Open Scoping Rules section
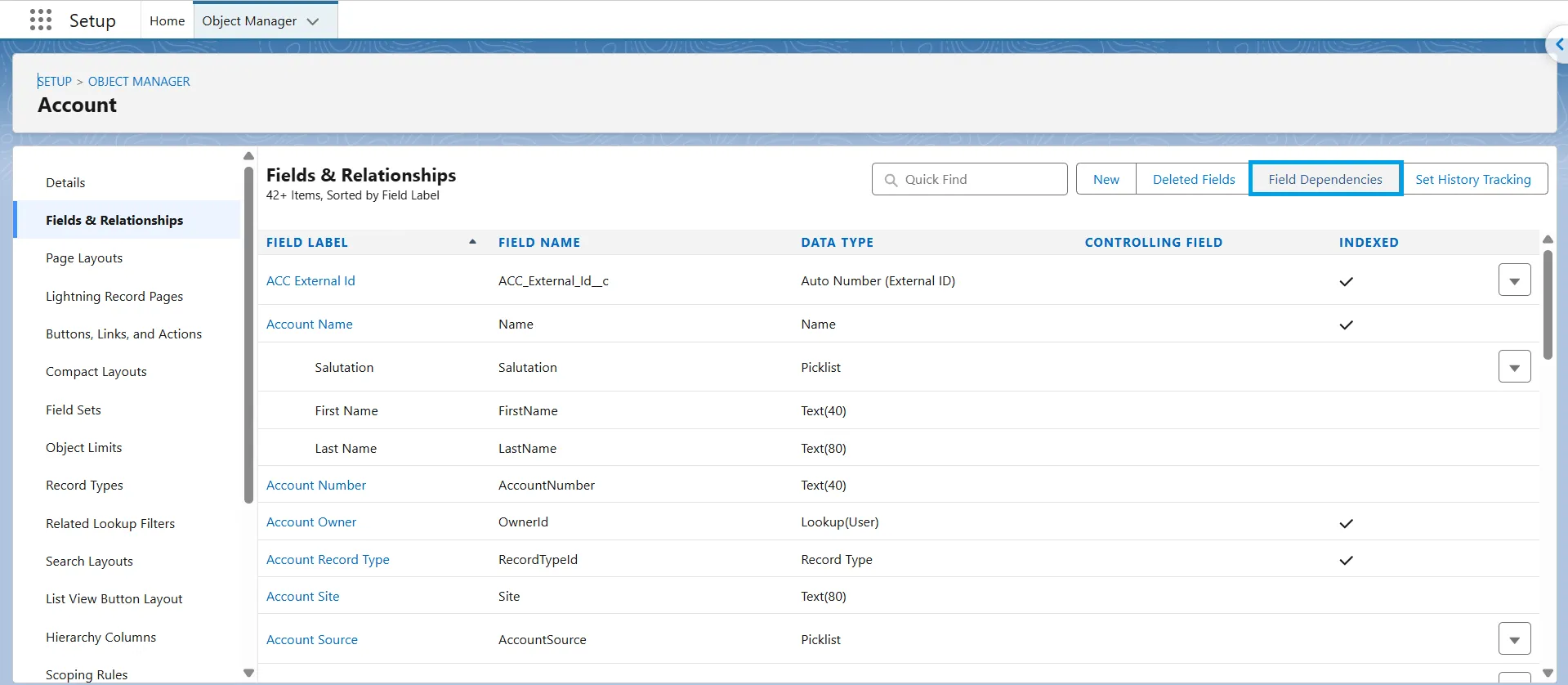The width and height of the screenshot is (1568, 685). (87, 674)
